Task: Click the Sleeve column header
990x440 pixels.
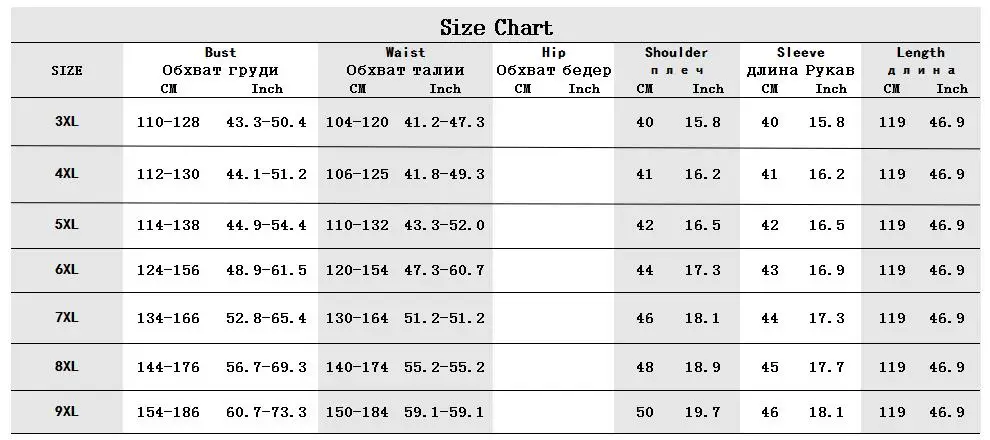Action: tap(801, 52)
